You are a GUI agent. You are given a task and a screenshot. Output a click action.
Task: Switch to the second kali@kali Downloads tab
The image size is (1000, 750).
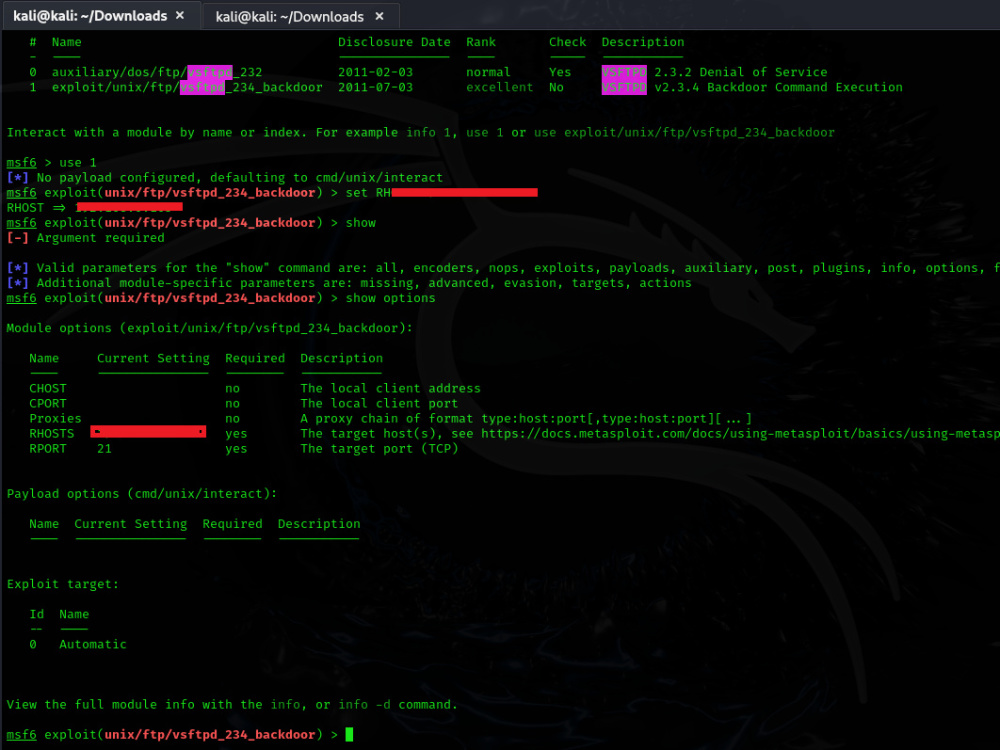tap(290, 17)
